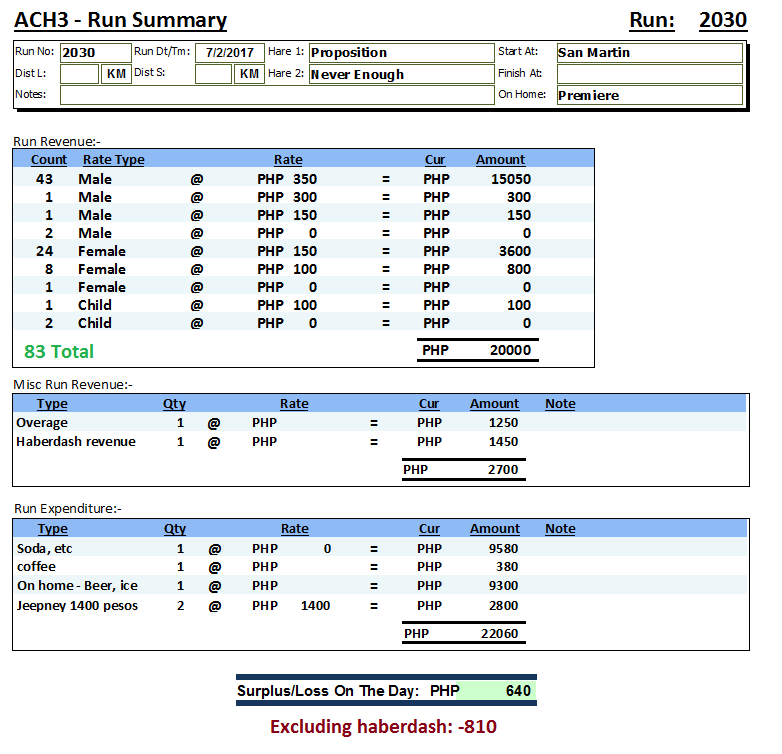Click the Excluding haberdash: -810 text
Image resolution: width=782 pixels, height=754 pixels.
[x=383, y=727]
